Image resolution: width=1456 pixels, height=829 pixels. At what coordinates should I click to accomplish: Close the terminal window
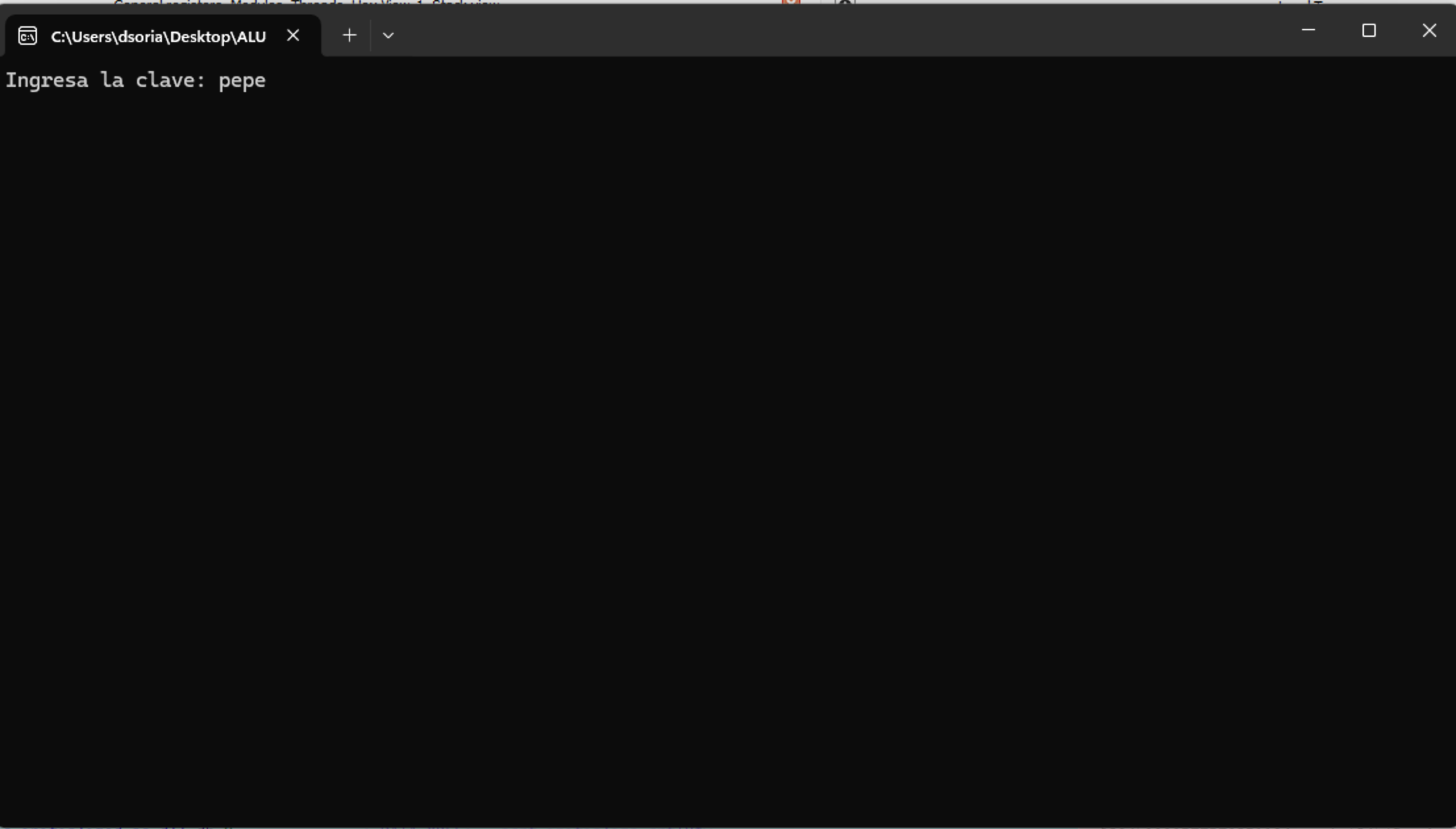pyautogui.click(x=1429, y=30)
